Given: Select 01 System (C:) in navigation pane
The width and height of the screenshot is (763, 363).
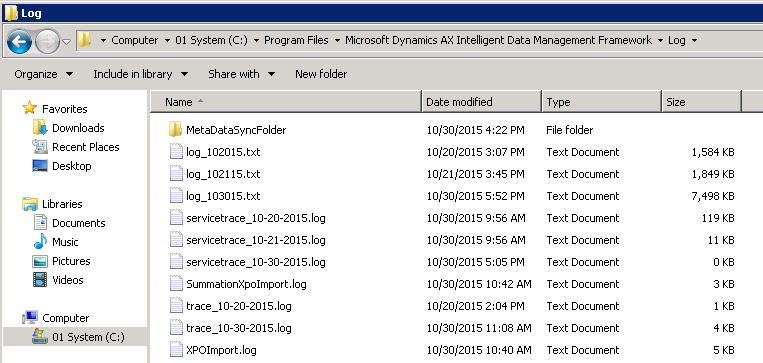Looking at the screenshot, I should point(88,337).
